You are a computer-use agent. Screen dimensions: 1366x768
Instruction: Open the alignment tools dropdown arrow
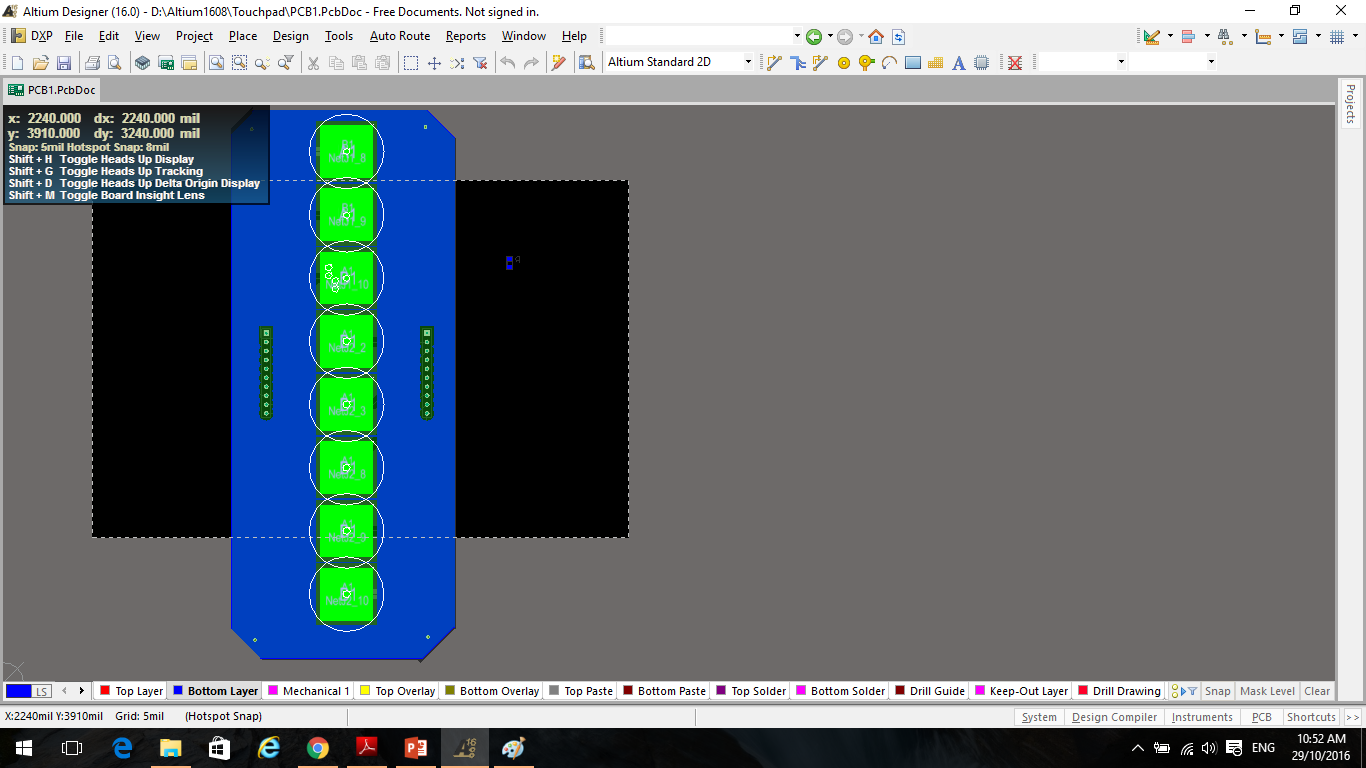1207,36
